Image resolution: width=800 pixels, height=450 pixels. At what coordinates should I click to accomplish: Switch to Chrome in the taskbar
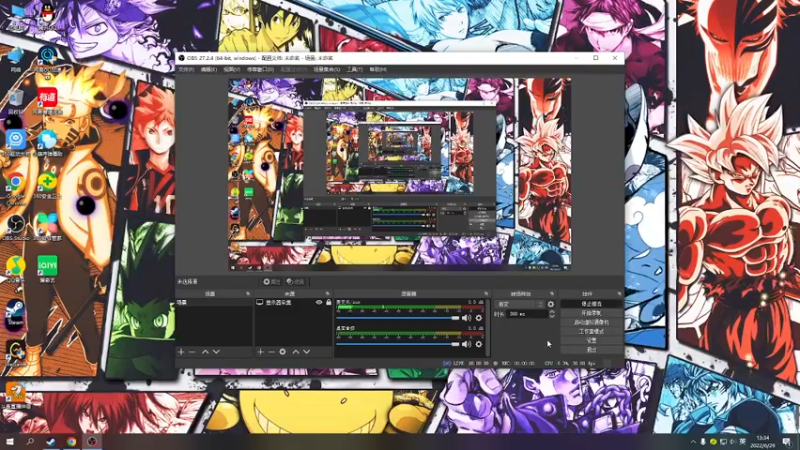click(71, 442)
